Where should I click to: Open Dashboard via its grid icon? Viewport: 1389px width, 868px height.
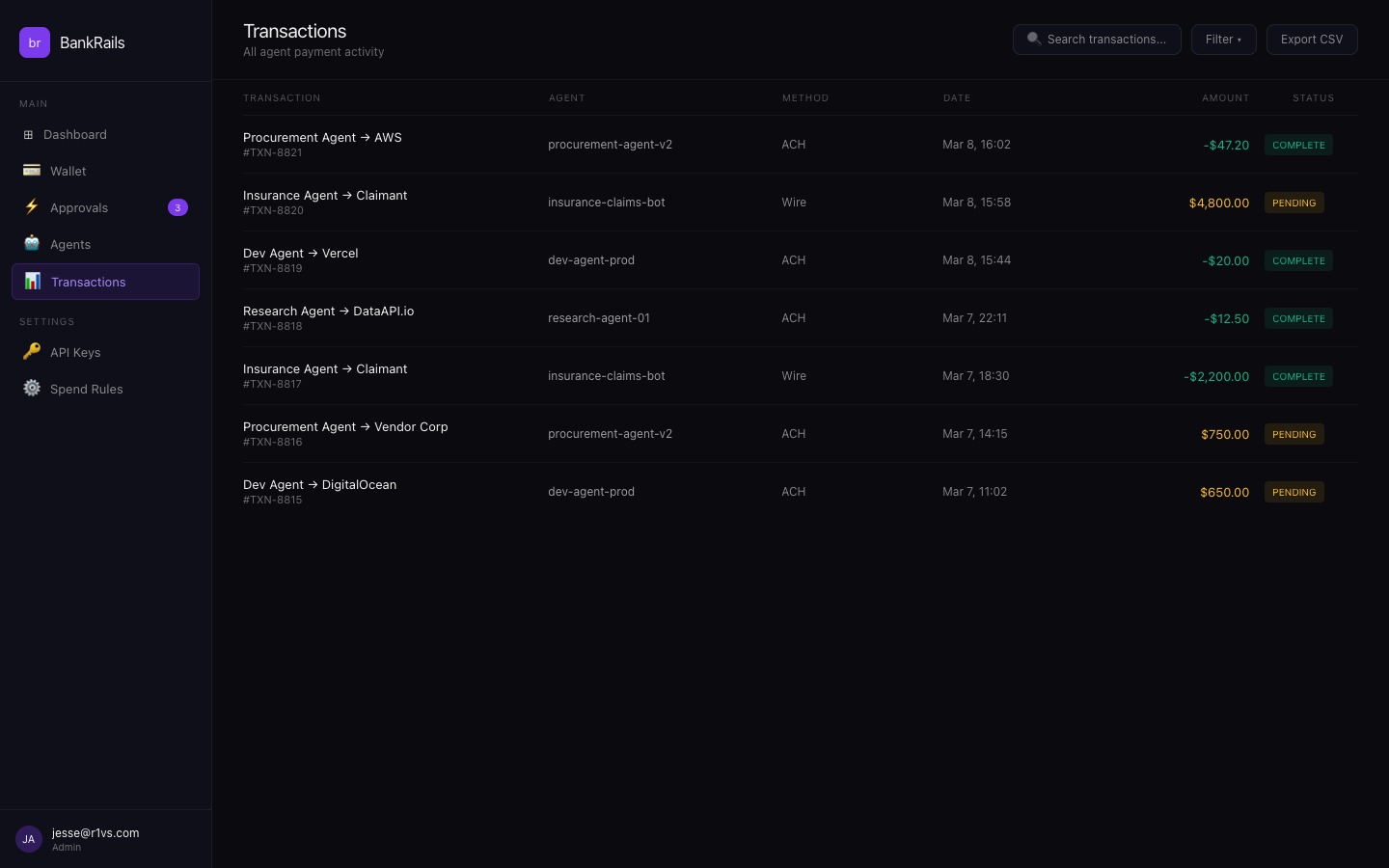(x=28, y=135)
